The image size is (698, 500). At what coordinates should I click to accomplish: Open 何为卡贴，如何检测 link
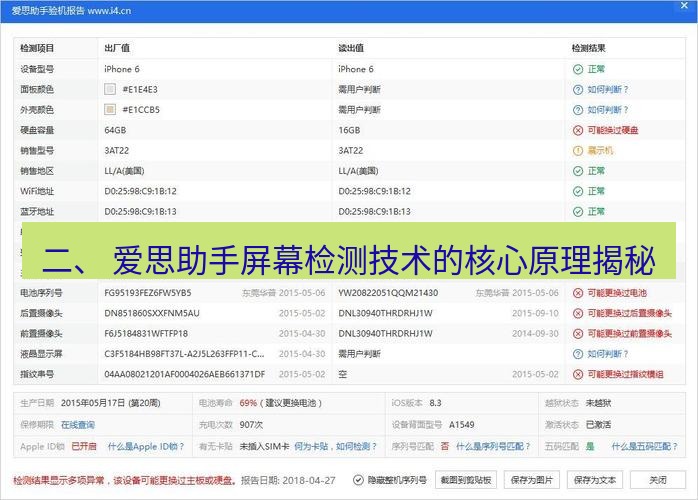[x=335, y=446]
